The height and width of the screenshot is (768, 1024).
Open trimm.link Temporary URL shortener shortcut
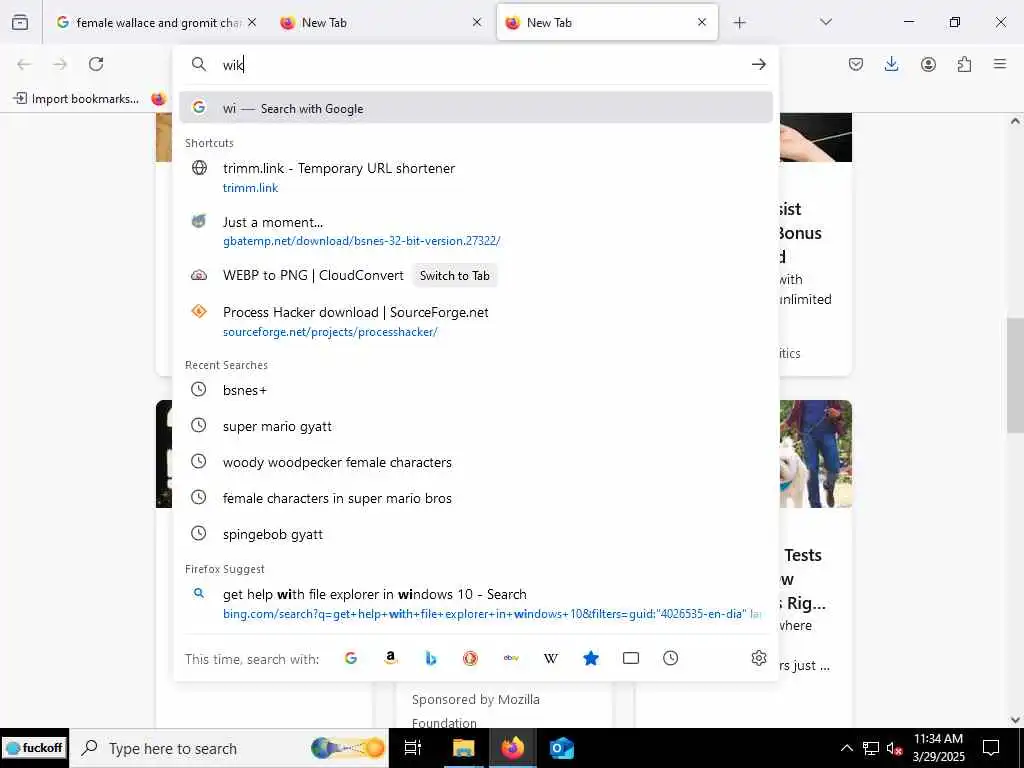[x=475, y=178]
